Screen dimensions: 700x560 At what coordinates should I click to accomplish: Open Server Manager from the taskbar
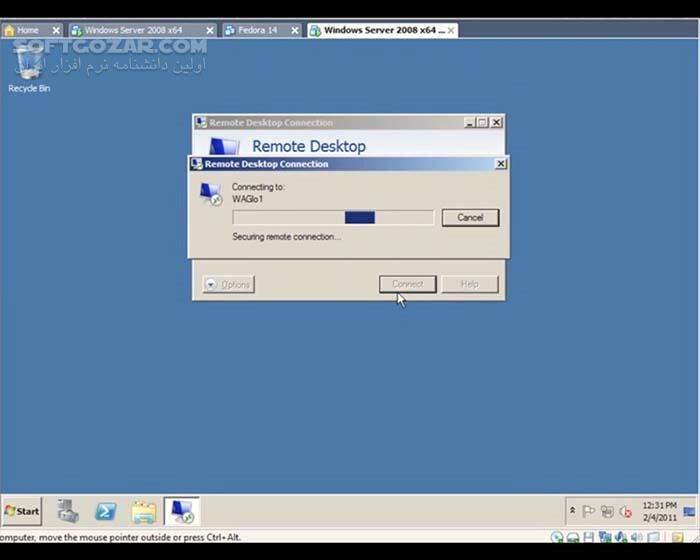[x=68, y=511]
